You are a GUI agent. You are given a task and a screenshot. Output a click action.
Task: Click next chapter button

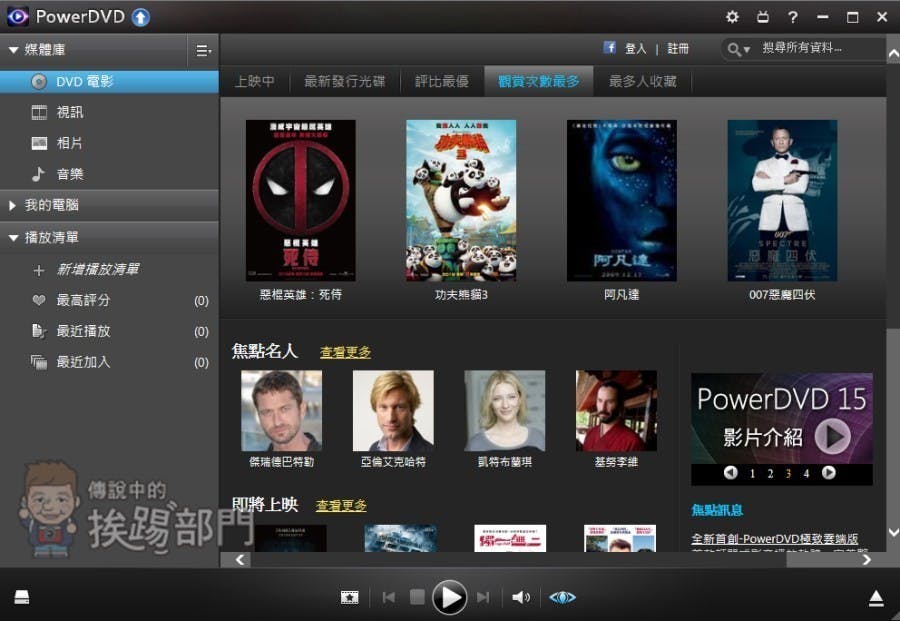483,597
